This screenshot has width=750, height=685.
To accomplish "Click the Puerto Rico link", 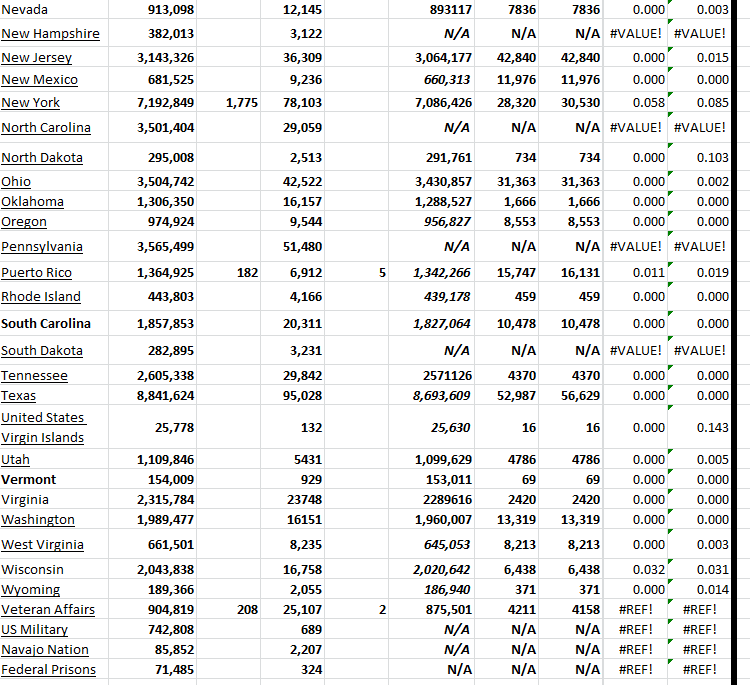I will click(x=36, y=272).
